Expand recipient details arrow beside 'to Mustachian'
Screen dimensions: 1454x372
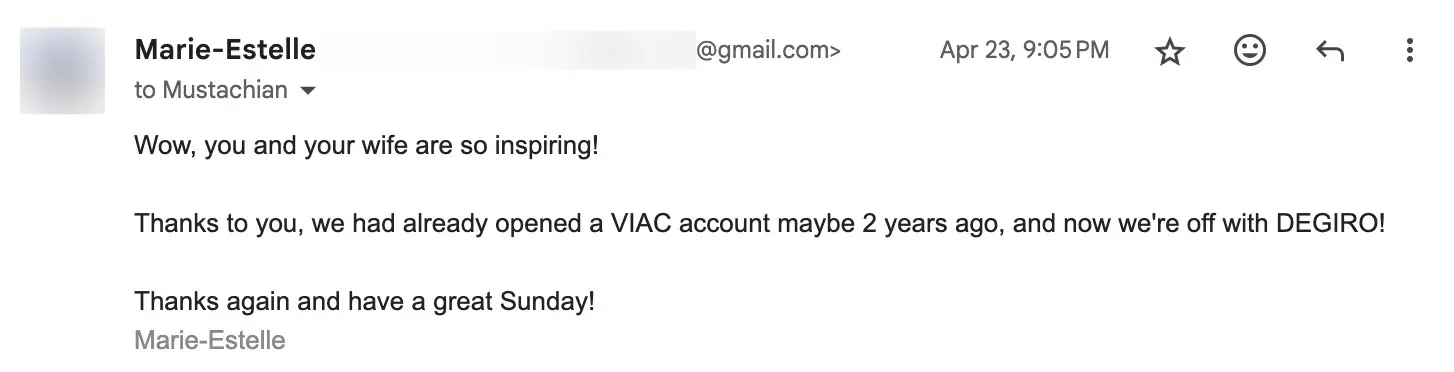click(x=308, y=91)
